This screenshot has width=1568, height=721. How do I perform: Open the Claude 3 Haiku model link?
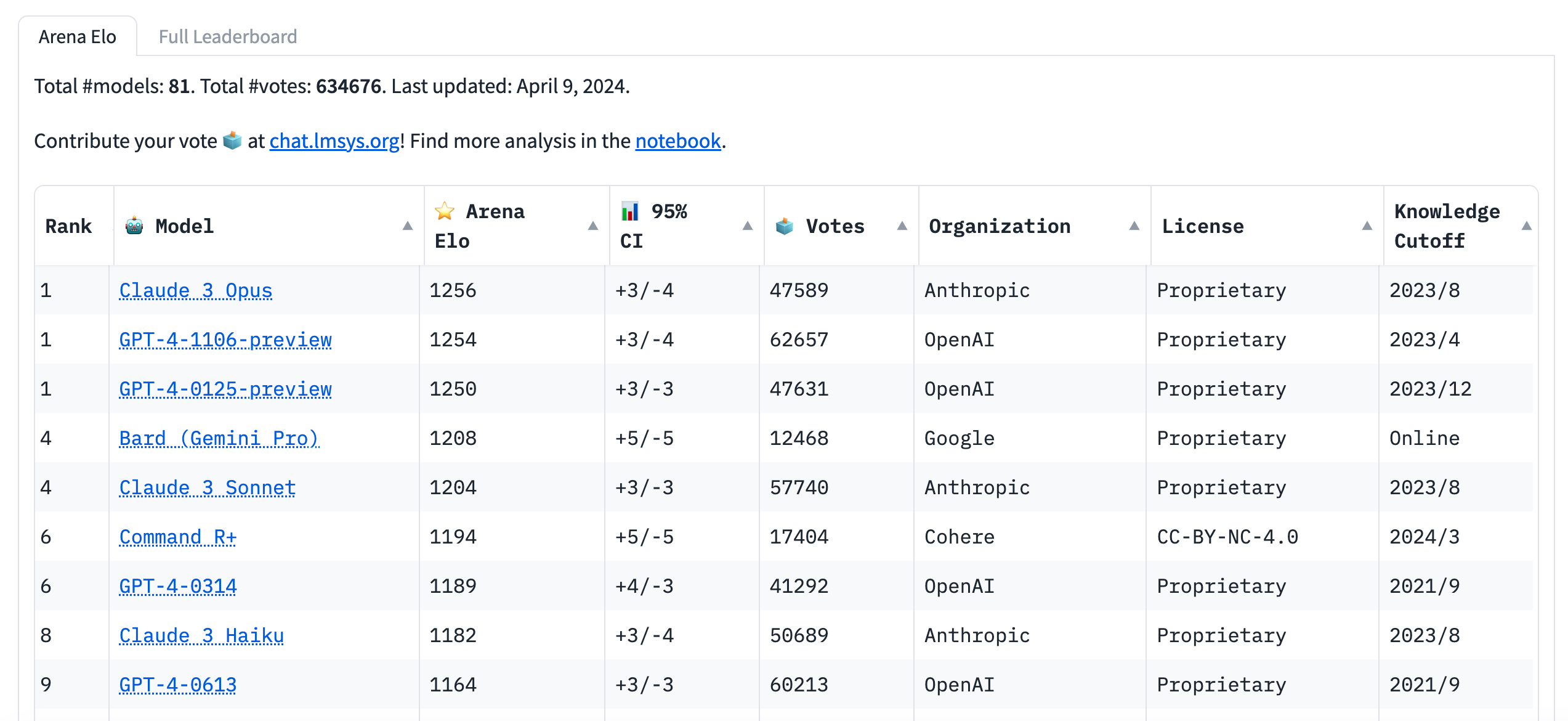click(x=201, y=635)
